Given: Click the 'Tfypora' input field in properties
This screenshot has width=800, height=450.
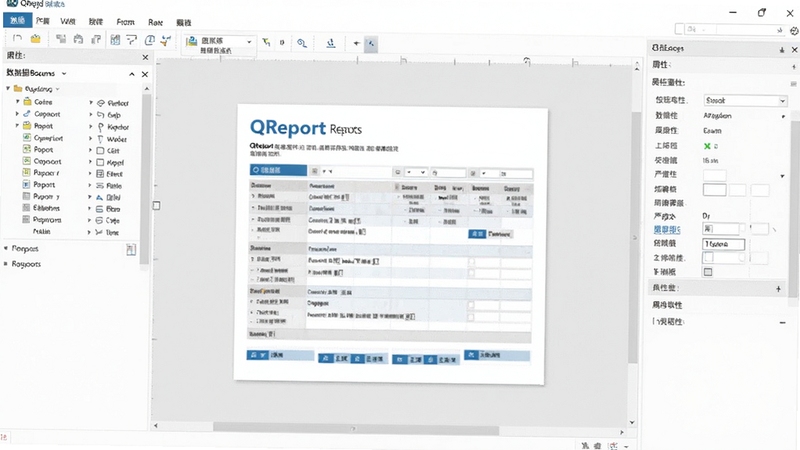Looking at the screenshot, I should pyautogui.click(x=723, y=244).
